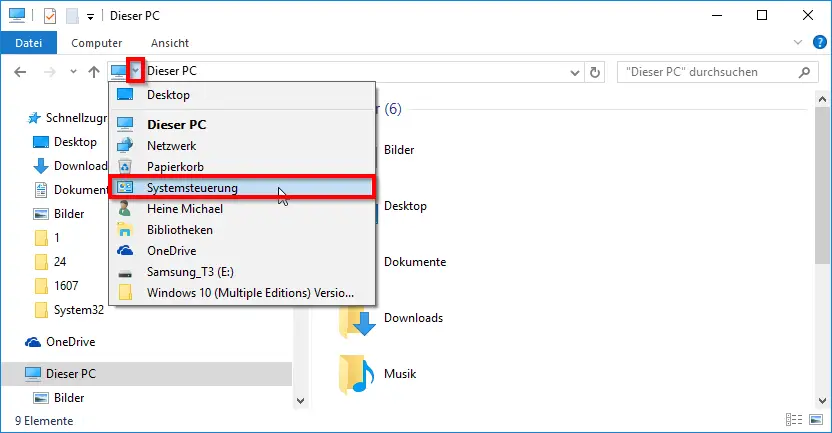Open folder 1 in the navigation pane
This screenshot has width=832, height=433.
(47, 238)
